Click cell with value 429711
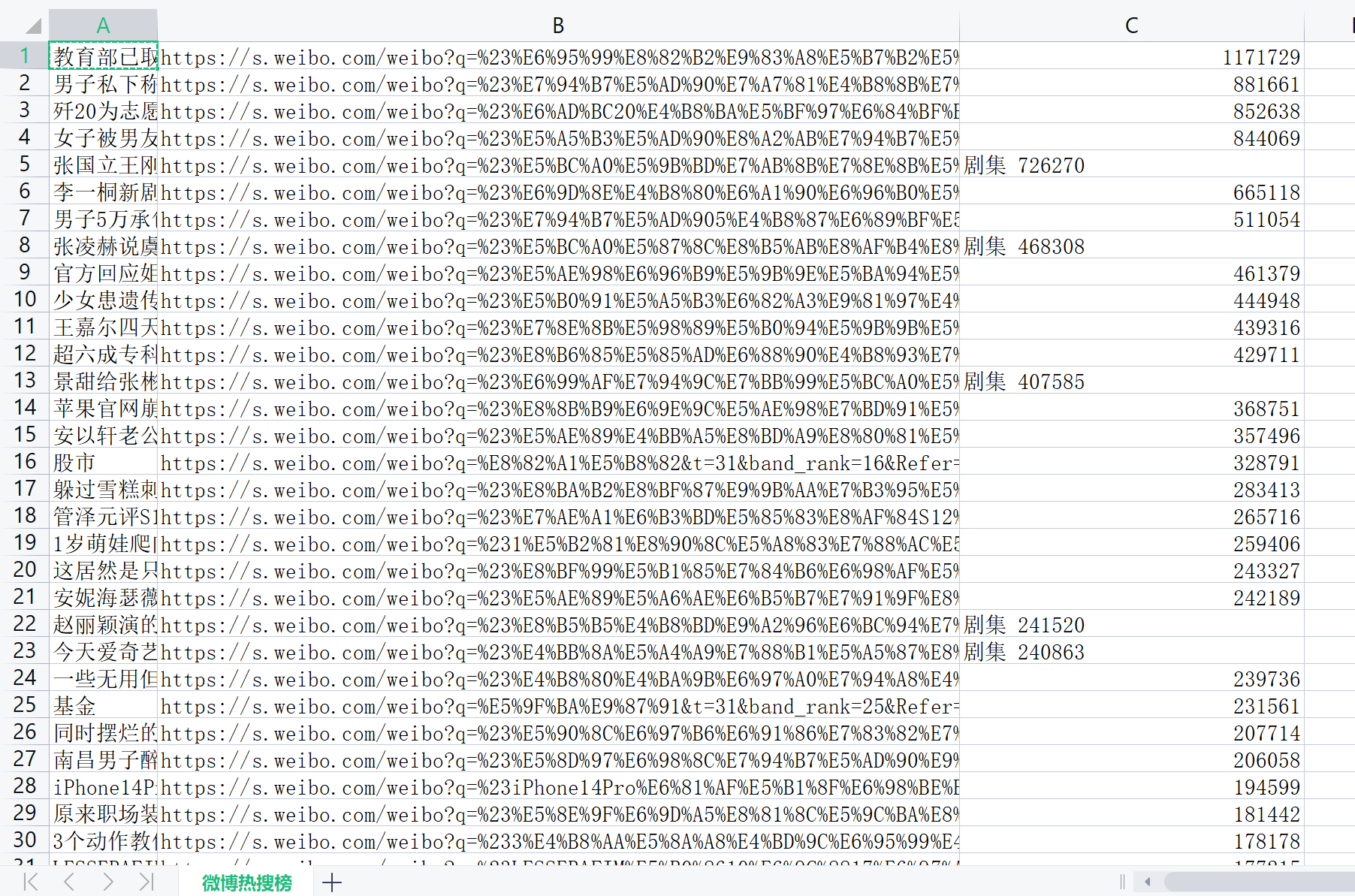Image resolution: width=1355 pixels, height=896 pixels. tap(1131, 354)
